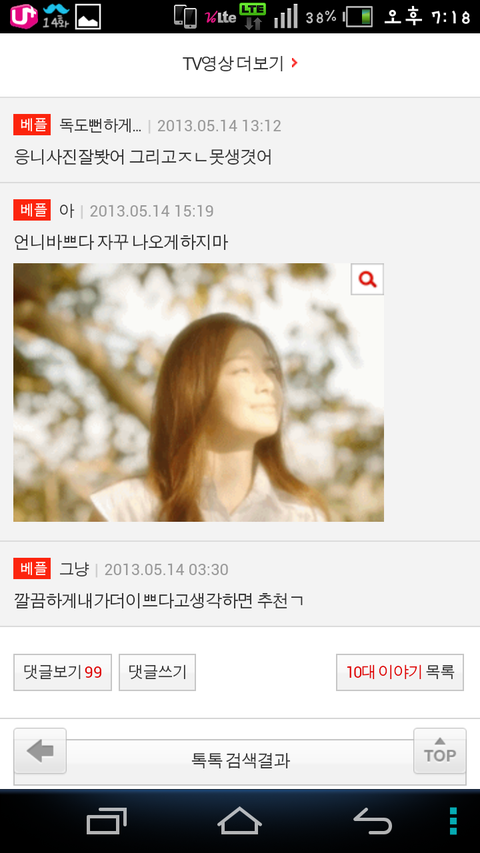480x853 pixels.
Task: Expand TV영상 더보기 chevron
Action: point(294,63)
